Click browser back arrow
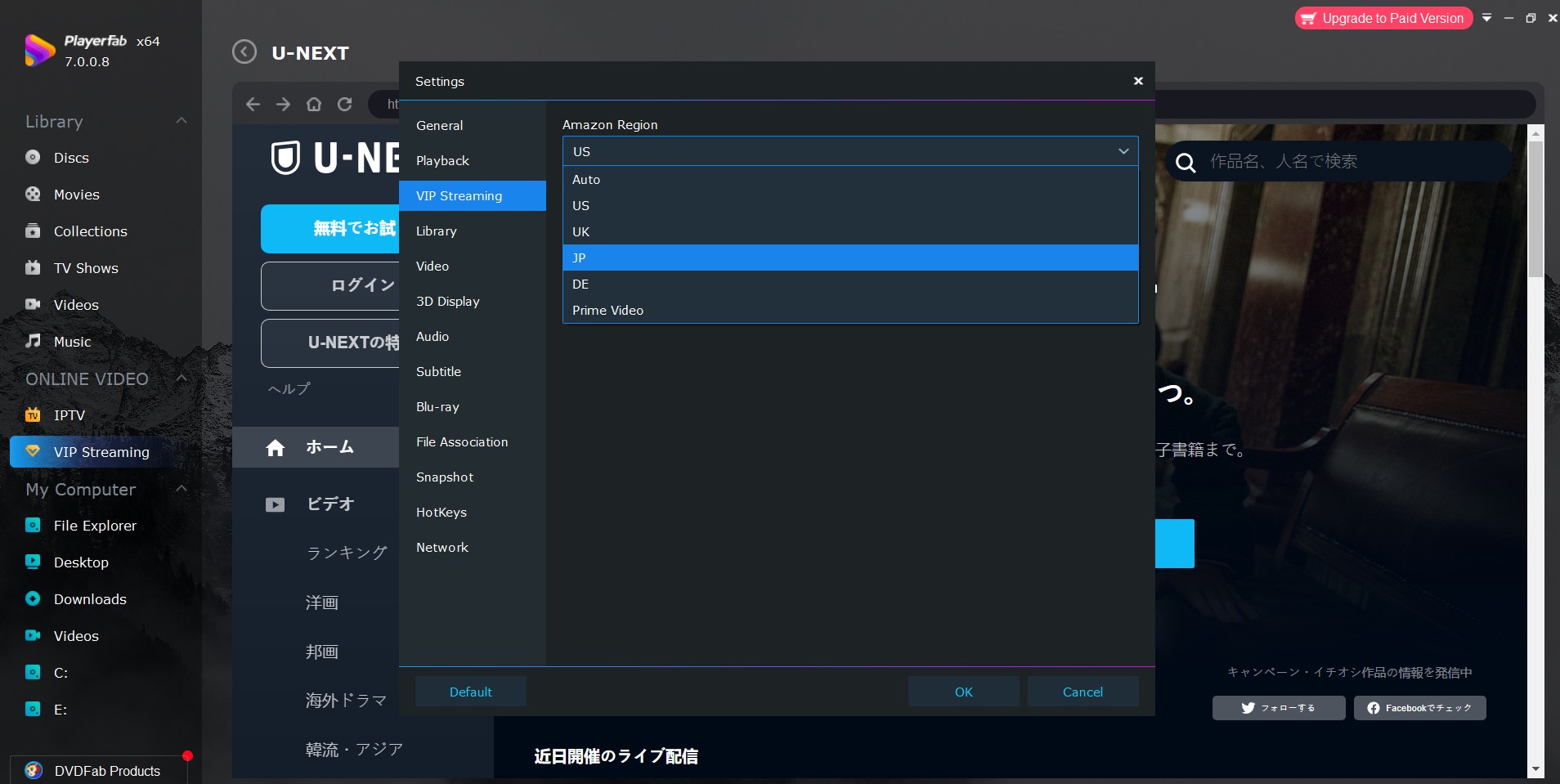The width and height of the screenshot is (1560, 784). coord(253,104)
